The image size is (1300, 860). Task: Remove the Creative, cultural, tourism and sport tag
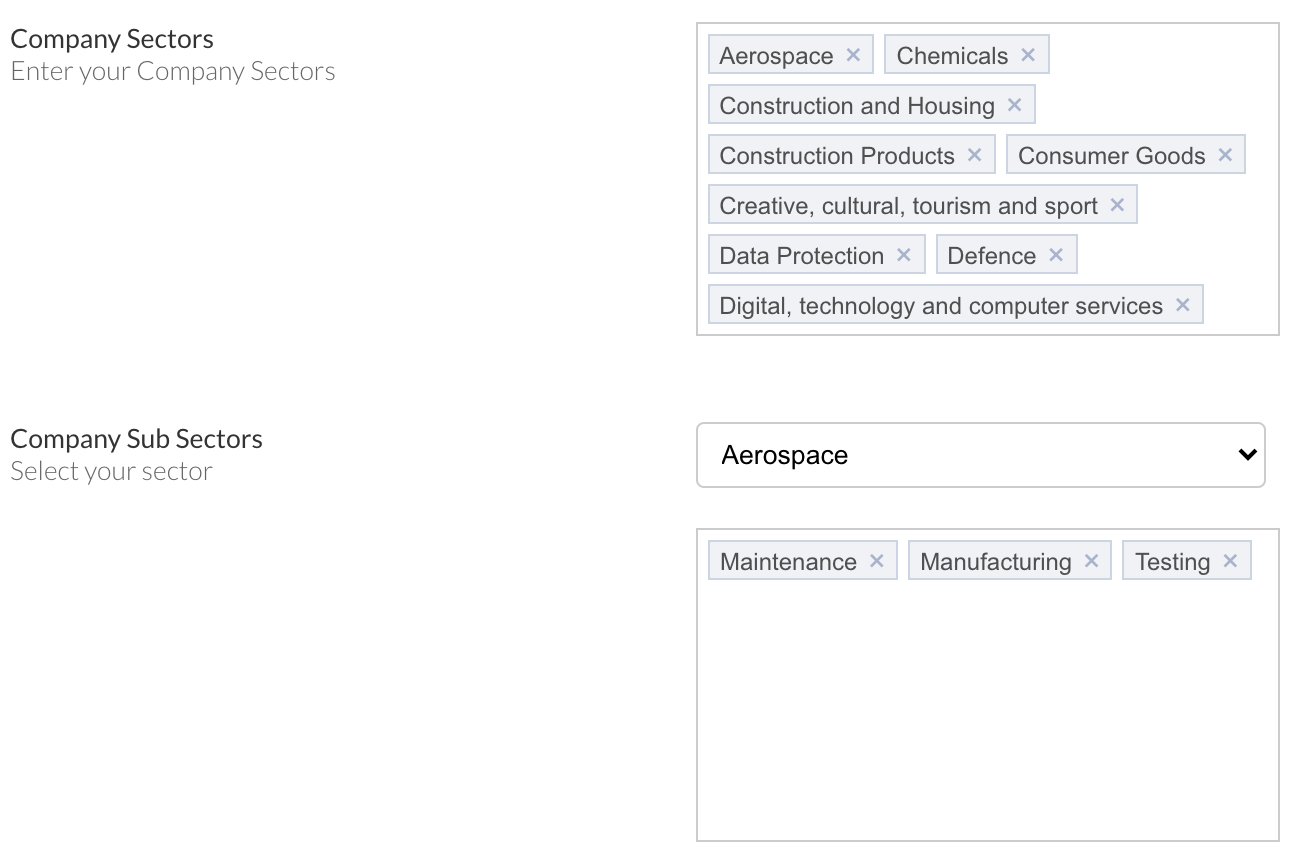click(x=1117, y=204)
